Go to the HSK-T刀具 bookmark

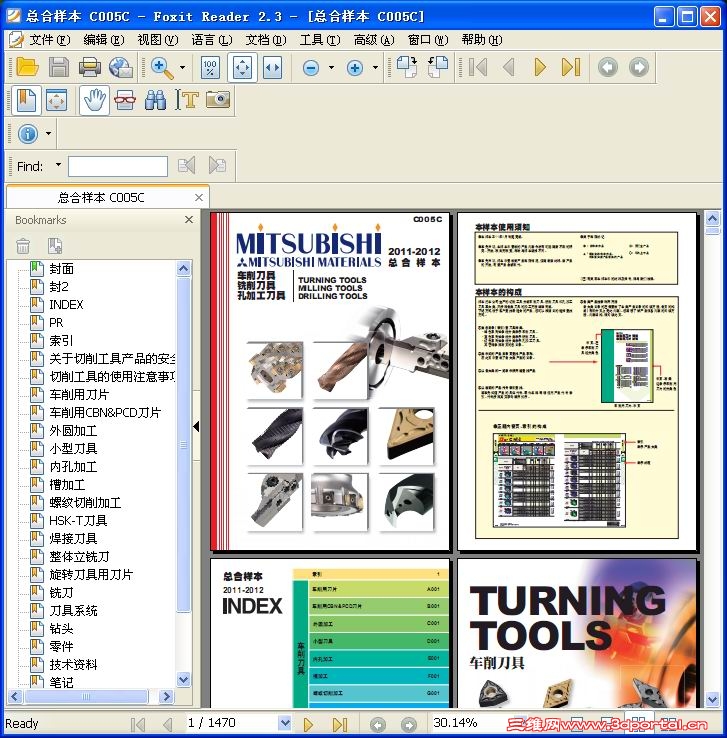[78, 521]
